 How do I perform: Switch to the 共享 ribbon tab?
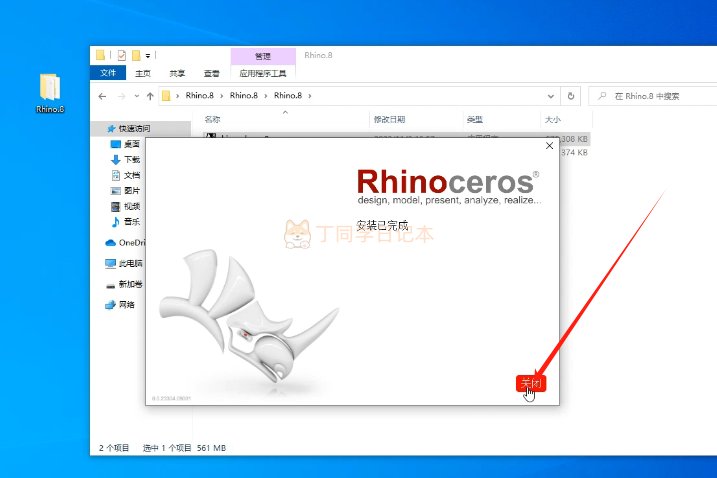click(x=177, y=73)
